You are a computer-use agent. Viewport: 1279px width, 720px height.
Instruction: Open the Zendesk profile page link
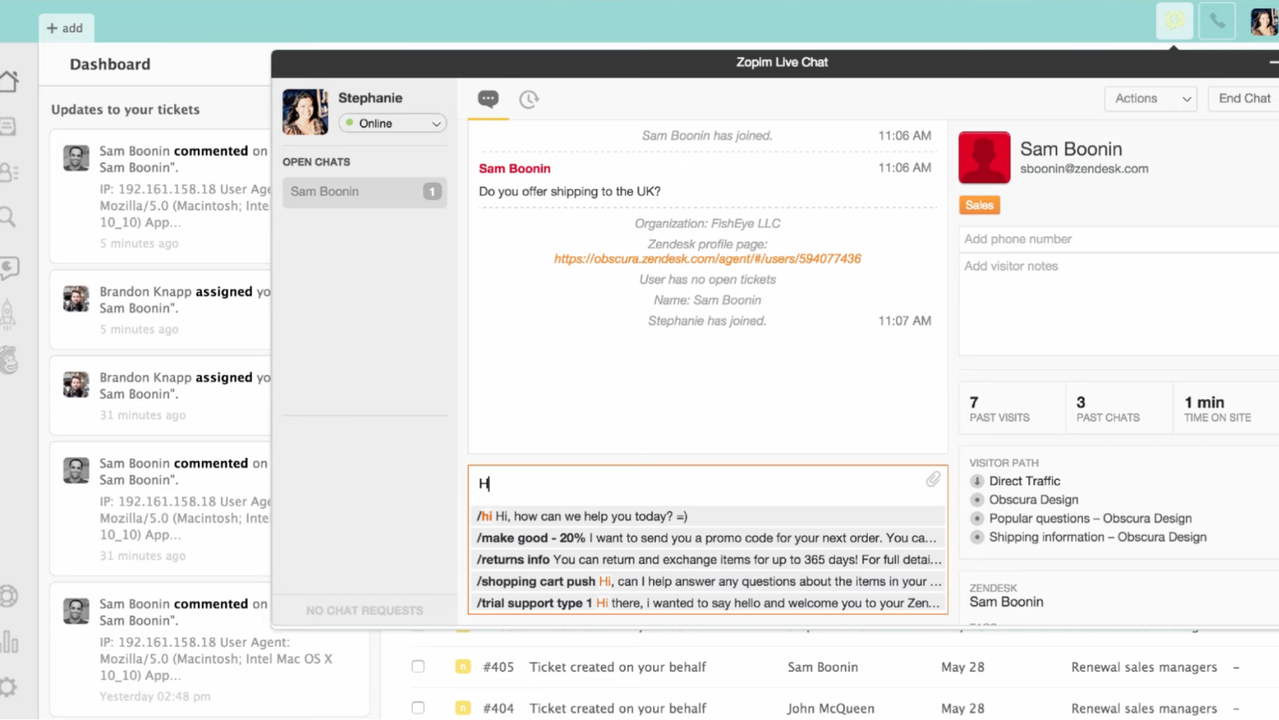[707, 259]
